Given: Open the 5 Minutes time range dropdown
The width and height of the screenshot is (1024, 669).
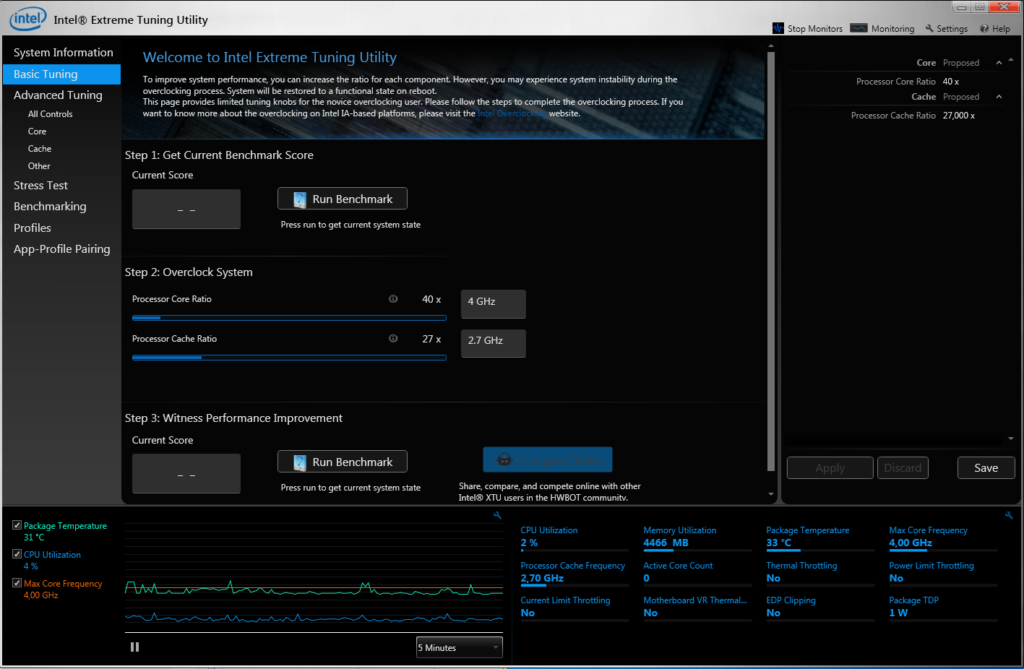Looking at the screenshot, I should pos(459,647).
